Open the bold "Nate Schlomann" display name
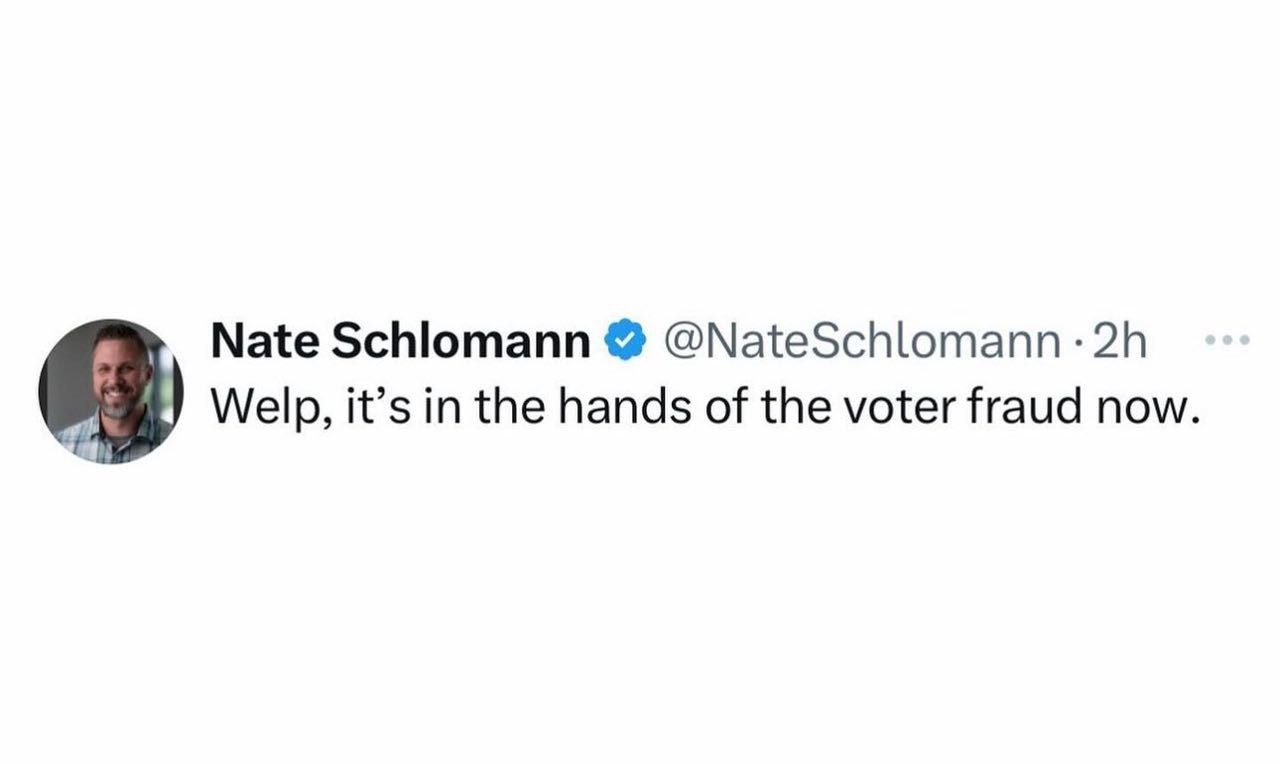 click(x=400, y=343)
